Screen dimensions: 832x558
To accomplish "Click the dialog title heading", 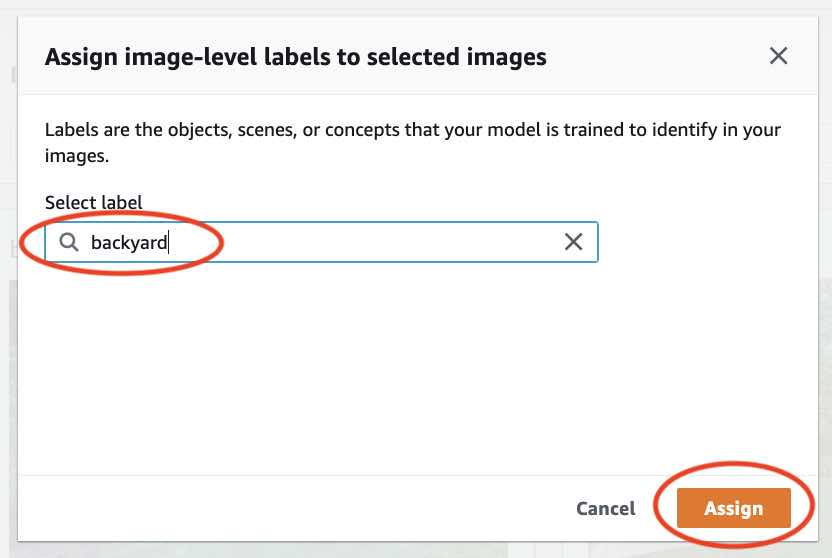I will click(x=296, y=56).
